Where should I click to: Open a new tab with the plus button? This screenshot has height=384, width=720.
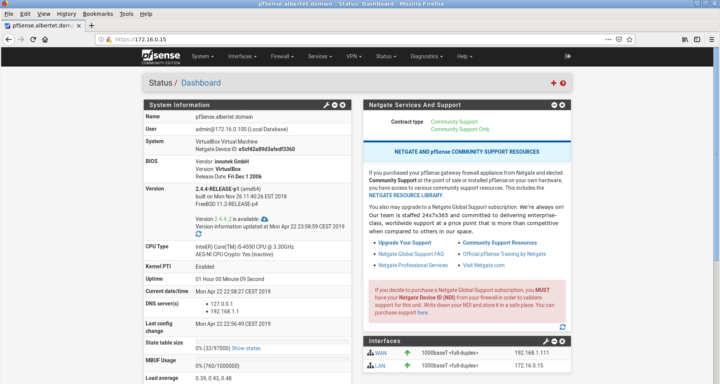[91, 26]
